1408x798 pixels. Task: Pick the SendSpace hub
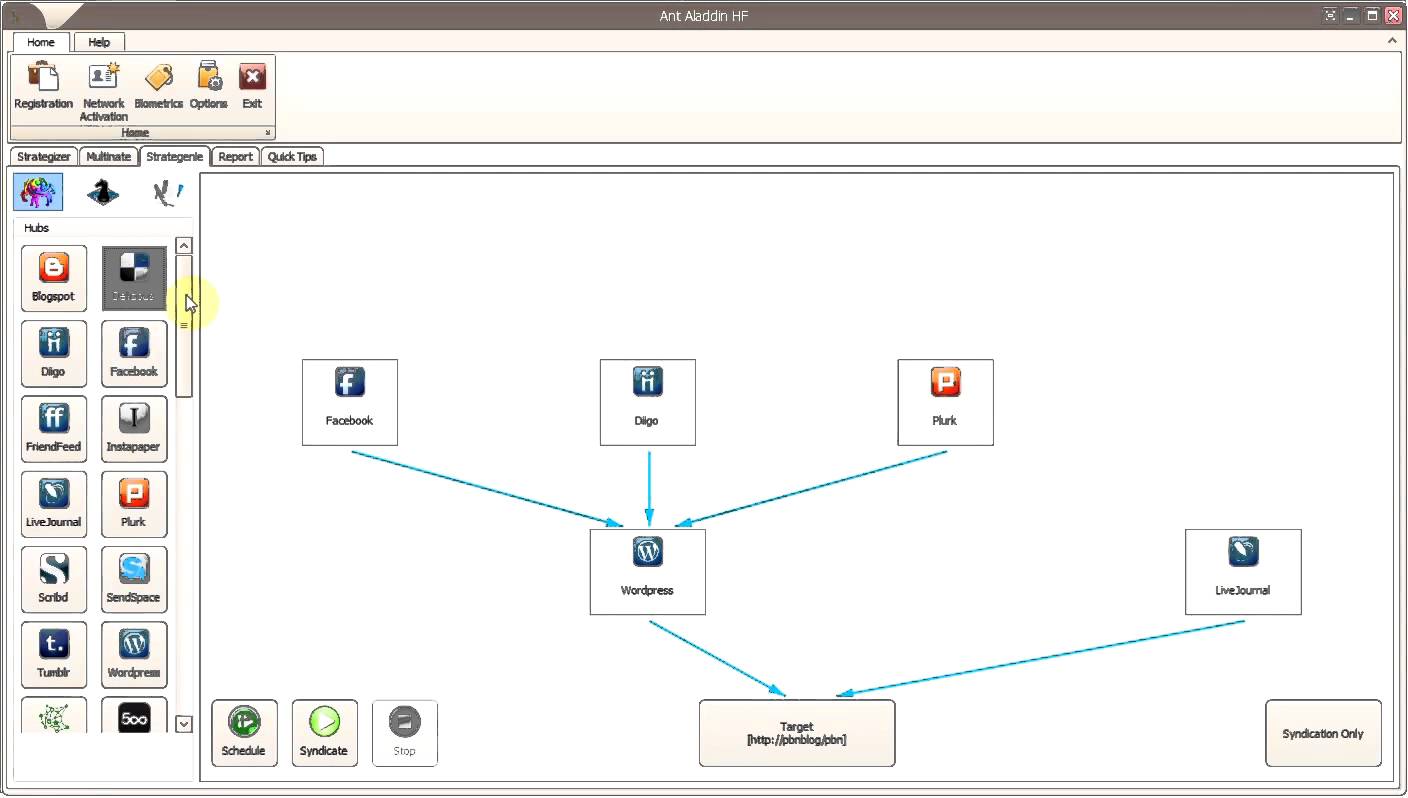pyautogui.click(x=134, y=580)
